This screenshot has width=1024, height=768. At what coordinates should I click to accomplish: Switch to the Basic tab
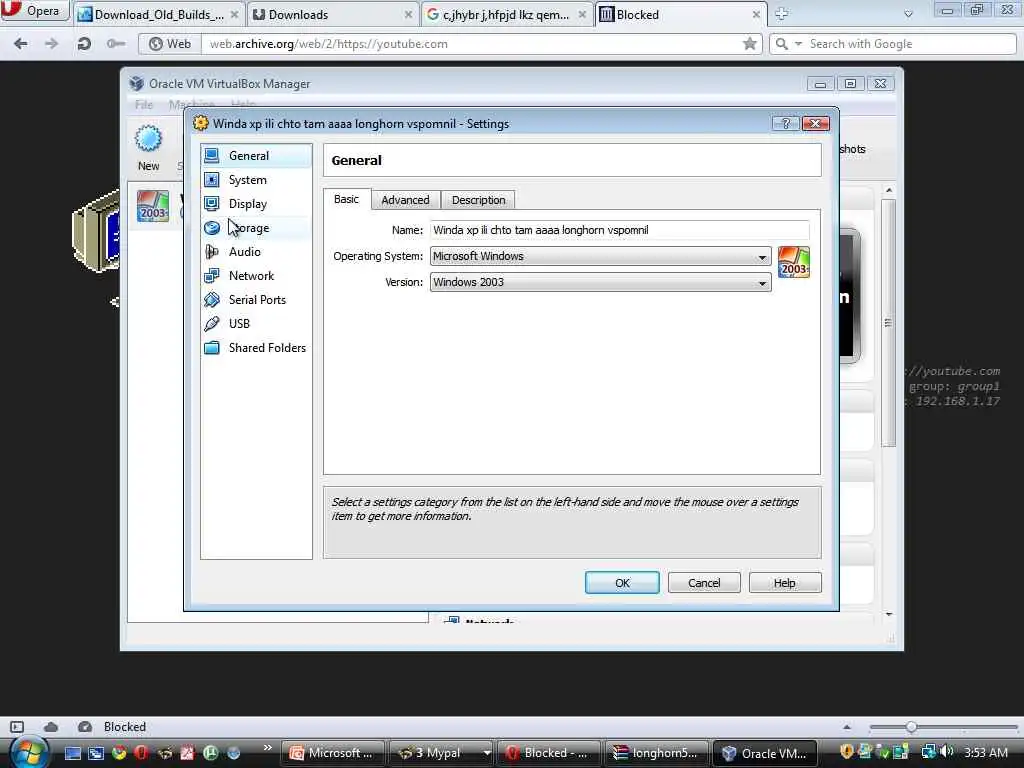tap(346, 199)
